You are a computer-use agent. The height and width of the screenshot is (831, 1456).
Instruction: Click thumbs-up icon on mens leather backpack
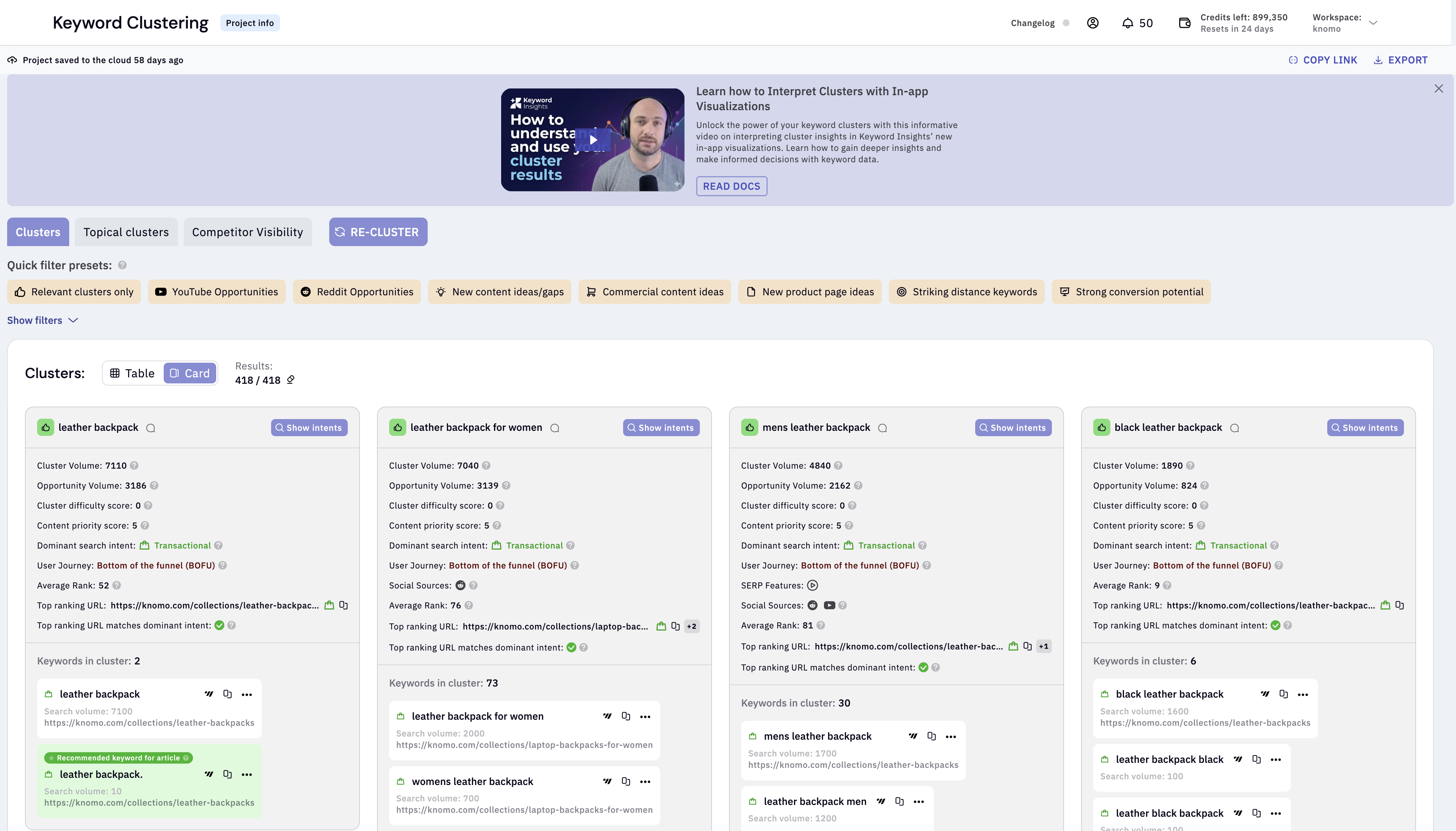click(x=749, y=428)
